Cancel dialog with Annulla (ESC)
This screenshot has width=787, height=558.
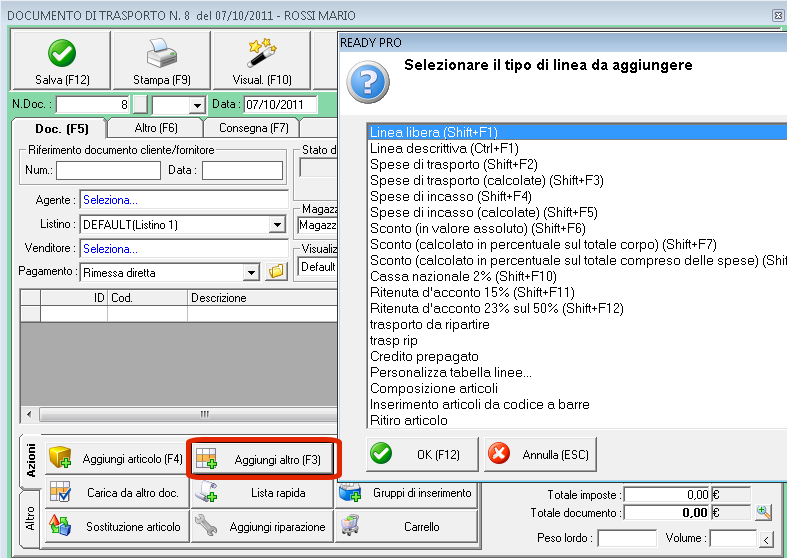tap(540, 454)
